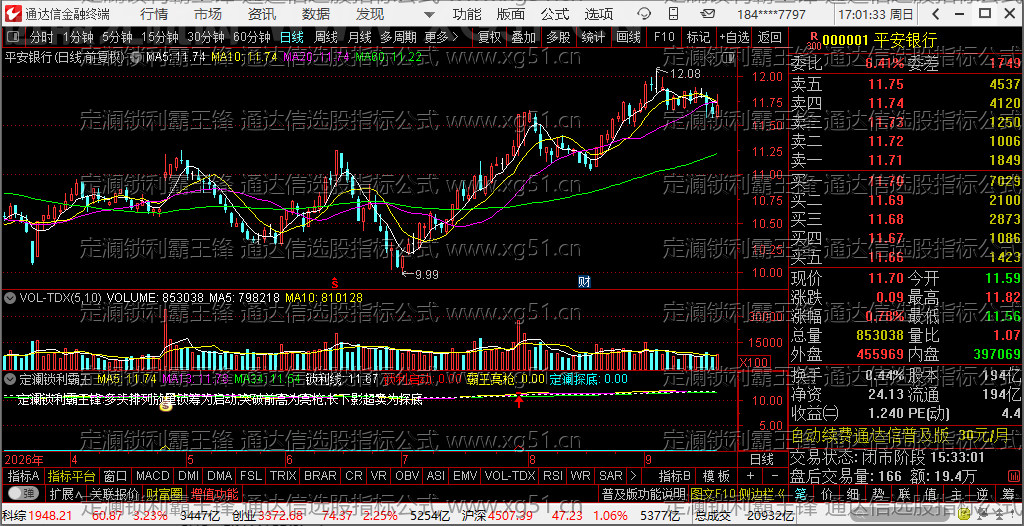
Task: Open the 选项 menu
Action: [598, 14]
